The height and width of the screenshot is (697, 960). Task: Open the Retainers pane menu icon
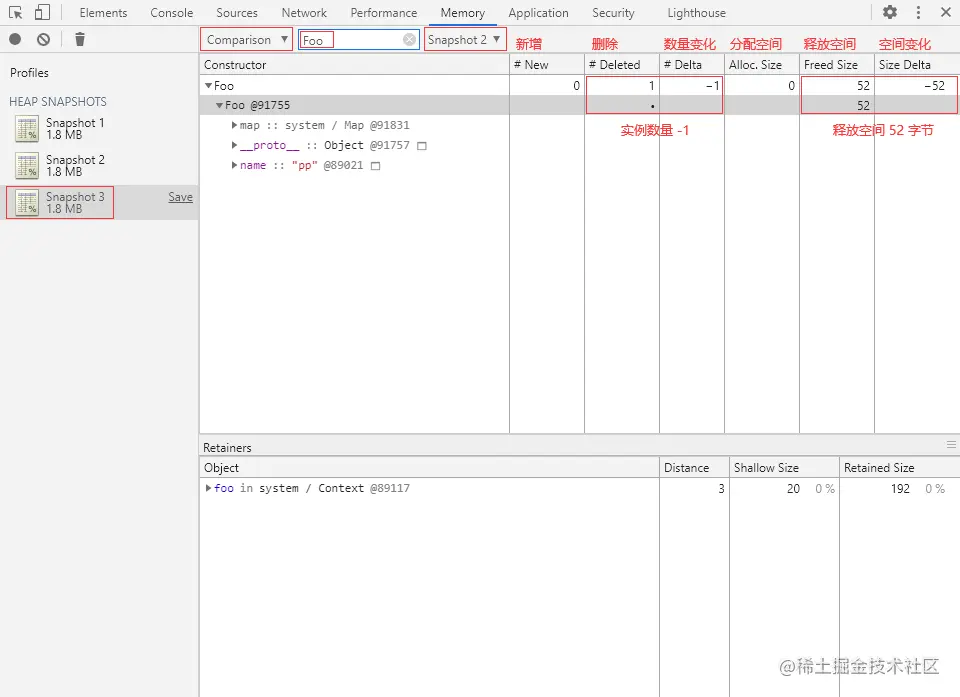pos(951,445)
